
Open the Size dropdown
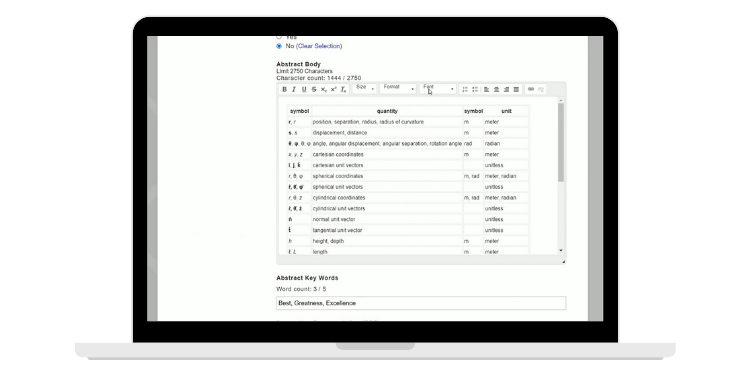click(364, 89)
